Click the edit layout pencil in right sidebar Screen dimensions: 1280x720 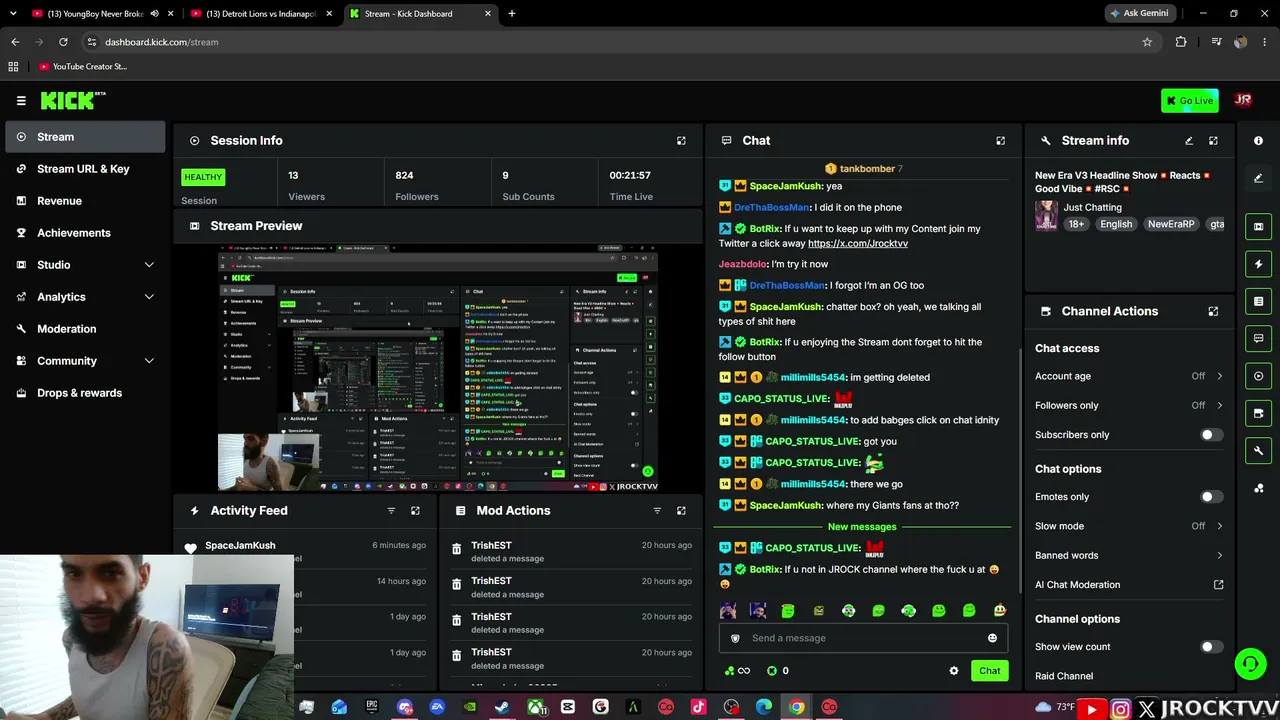(1258, 178)
